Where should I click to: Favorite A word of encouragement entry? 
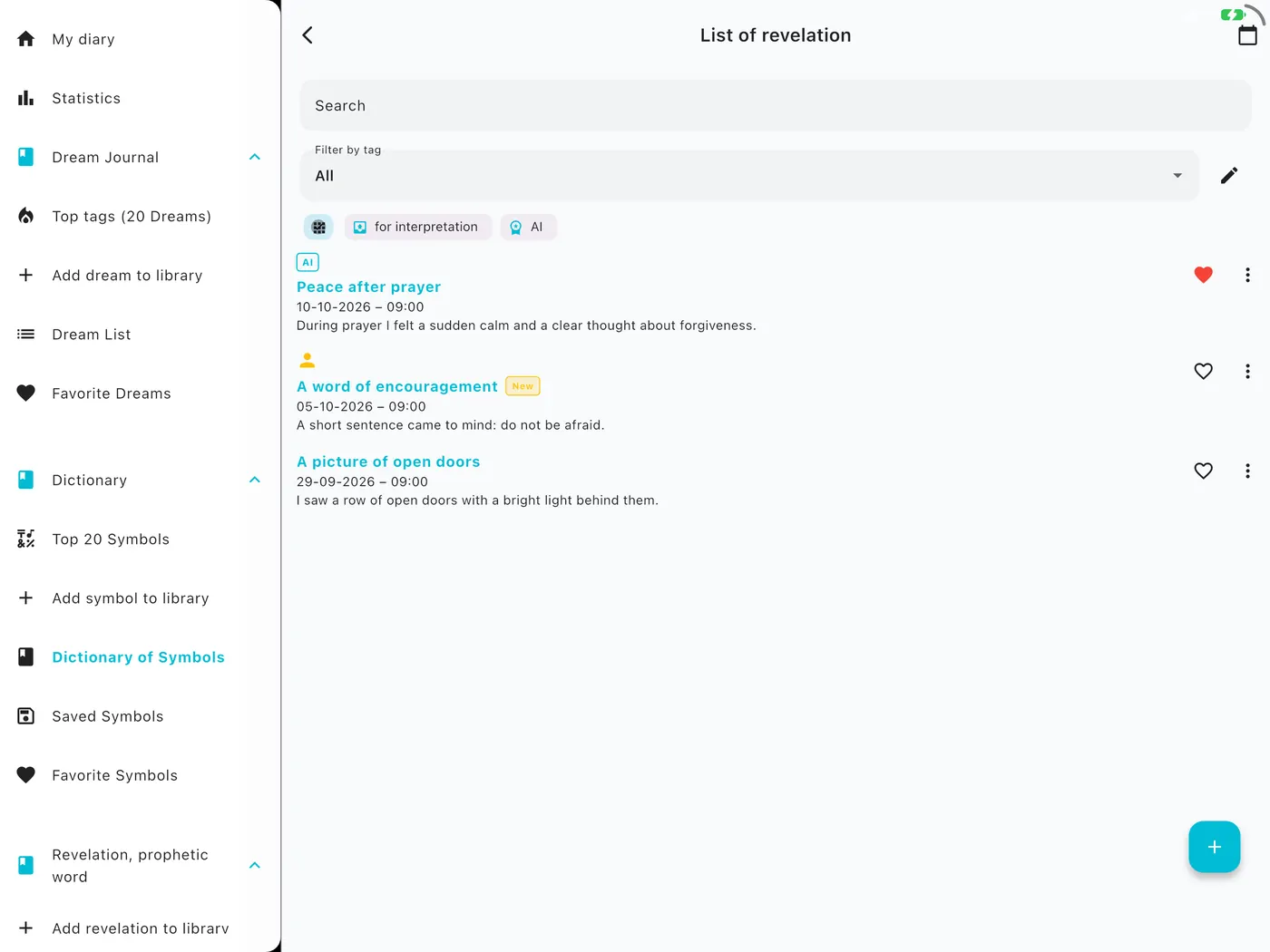point(1203,371)
